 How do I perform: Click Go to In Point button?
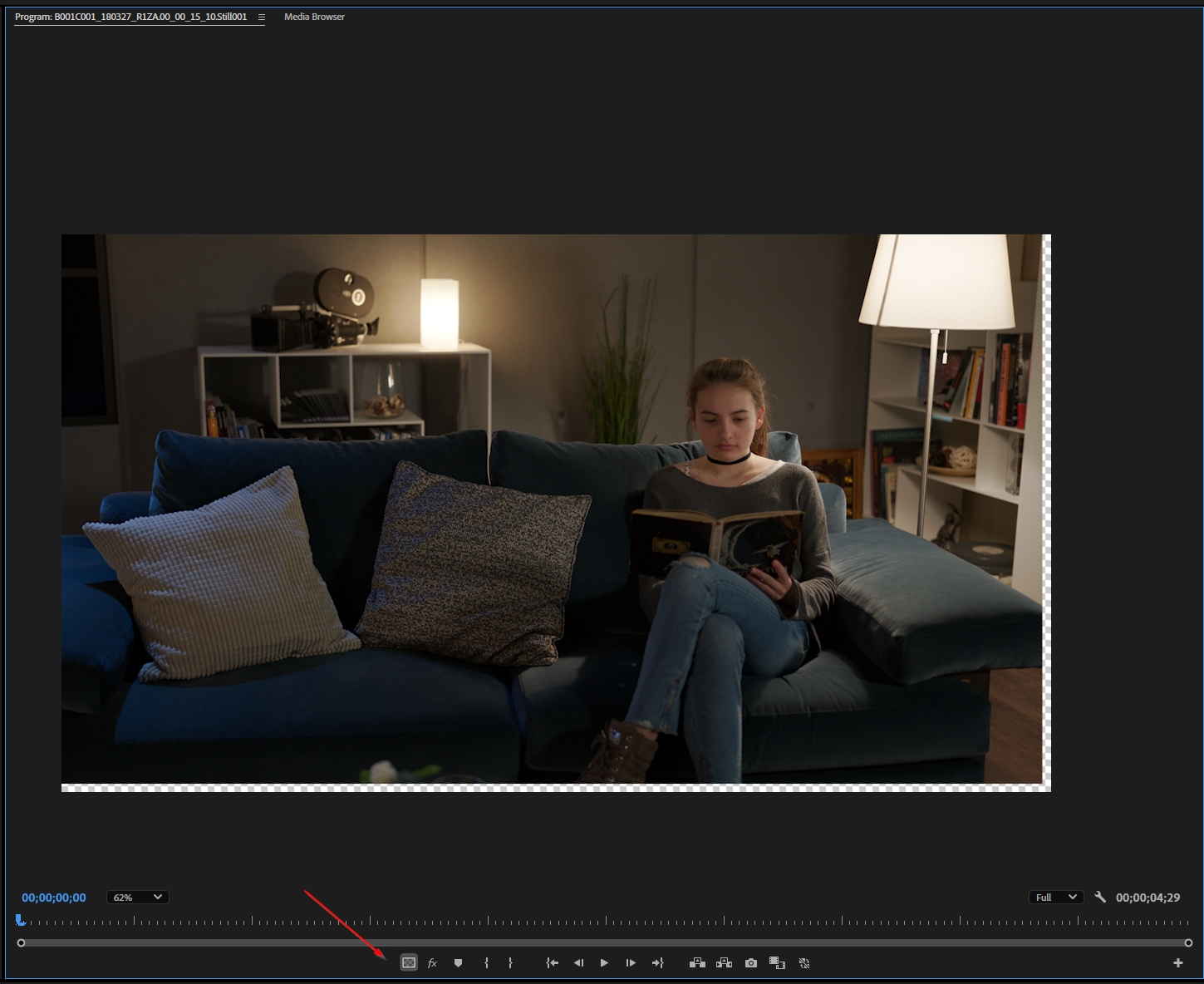(x=552, y=962)
